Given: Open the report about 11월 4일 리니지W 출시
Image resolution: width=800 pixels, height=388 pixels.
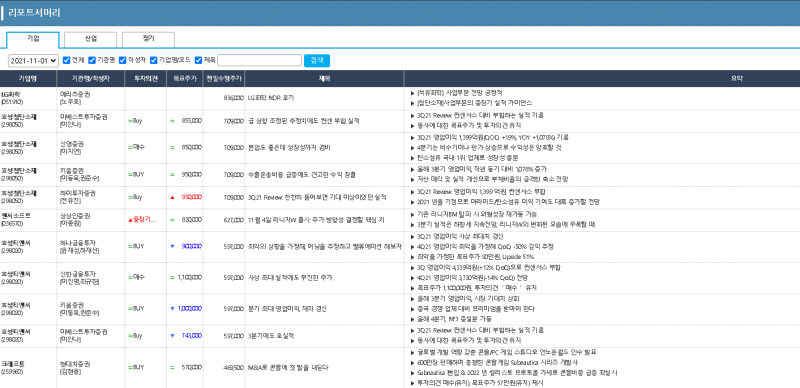Looking at the screenshot, I should click(x=316, y=220).
